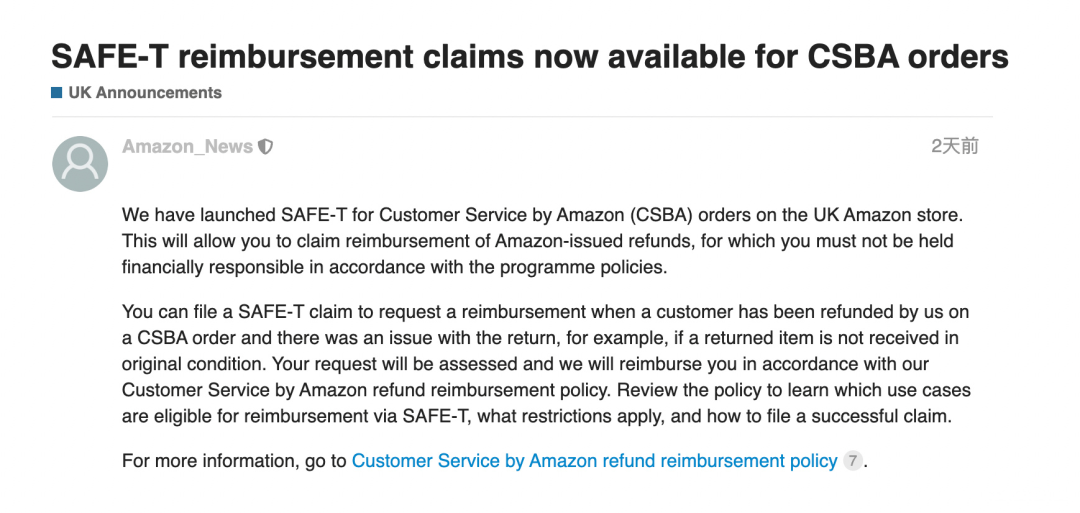Click the link click-count badge showing 7
Image resolution: width=1080 pixels, height=513 pixels.
click(x=852, y=461)
